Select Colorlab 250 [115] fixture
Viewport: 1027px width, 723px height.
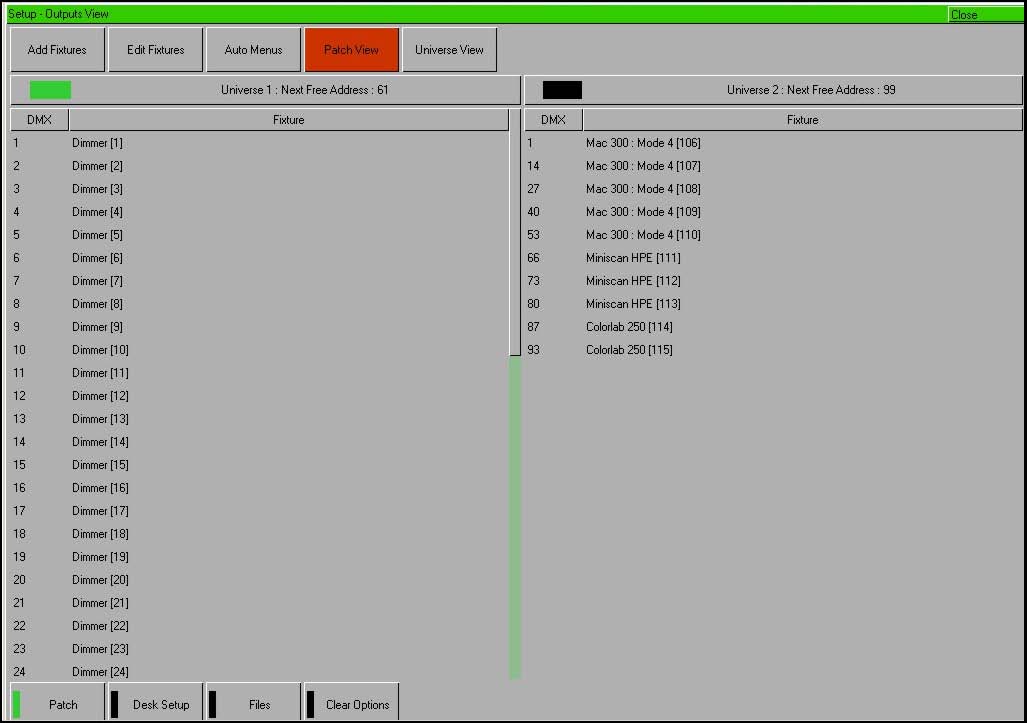(629, 350)
